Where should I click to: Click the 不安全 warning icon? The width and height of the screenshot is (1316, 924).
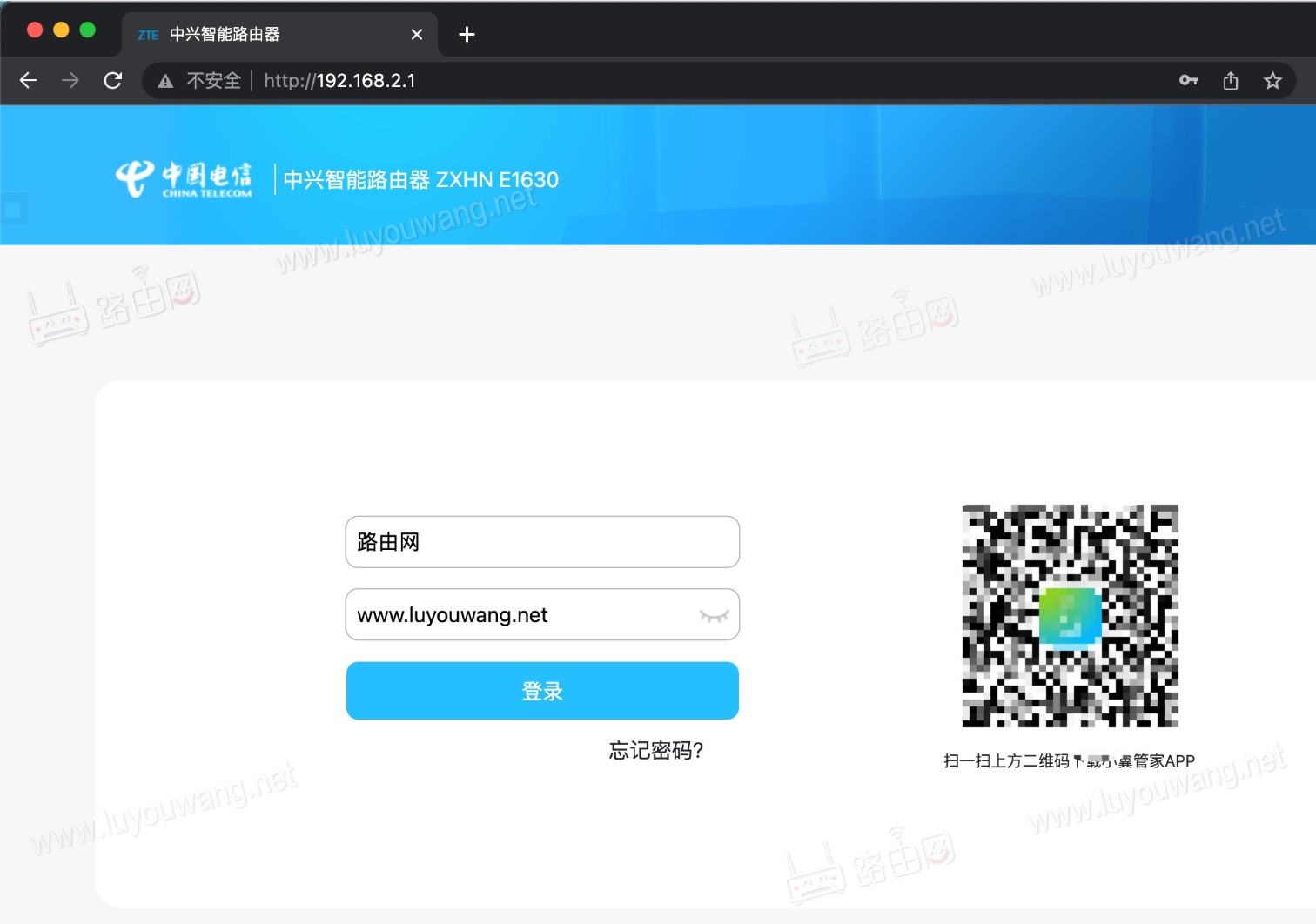[165, 80]
